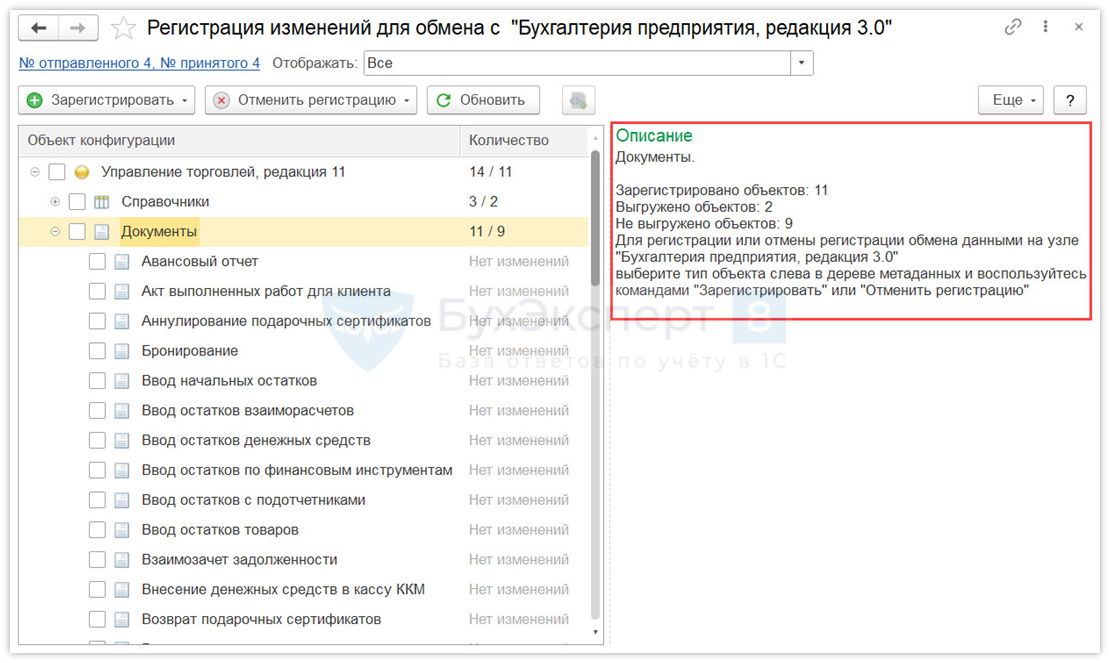
Task: Check the Документы checkbox
Action: pyautogui.click(x=77, y=232)
